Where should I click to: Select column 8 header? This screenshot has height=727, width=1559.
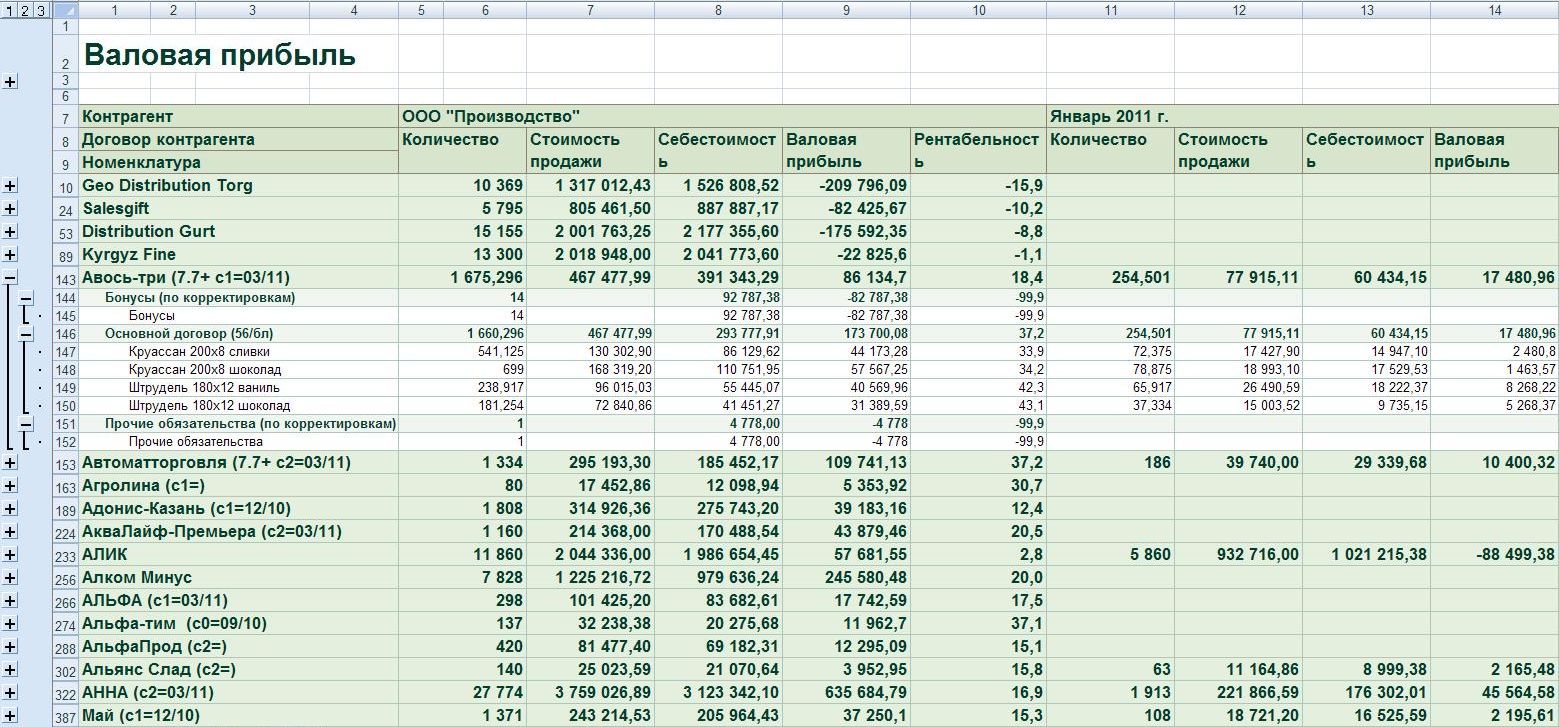[718, 10]
